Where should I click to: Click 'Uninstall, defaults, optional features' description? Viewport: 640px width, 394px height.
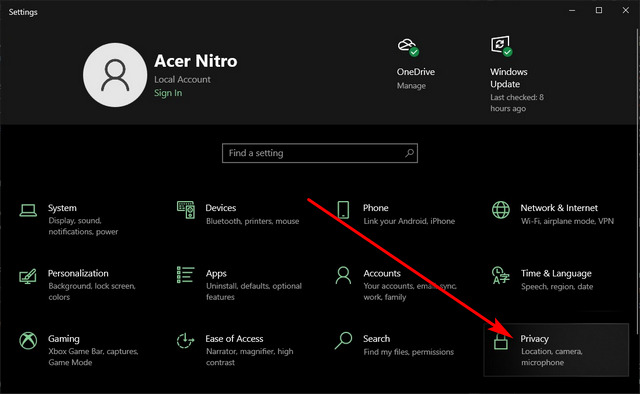(253, 292)
